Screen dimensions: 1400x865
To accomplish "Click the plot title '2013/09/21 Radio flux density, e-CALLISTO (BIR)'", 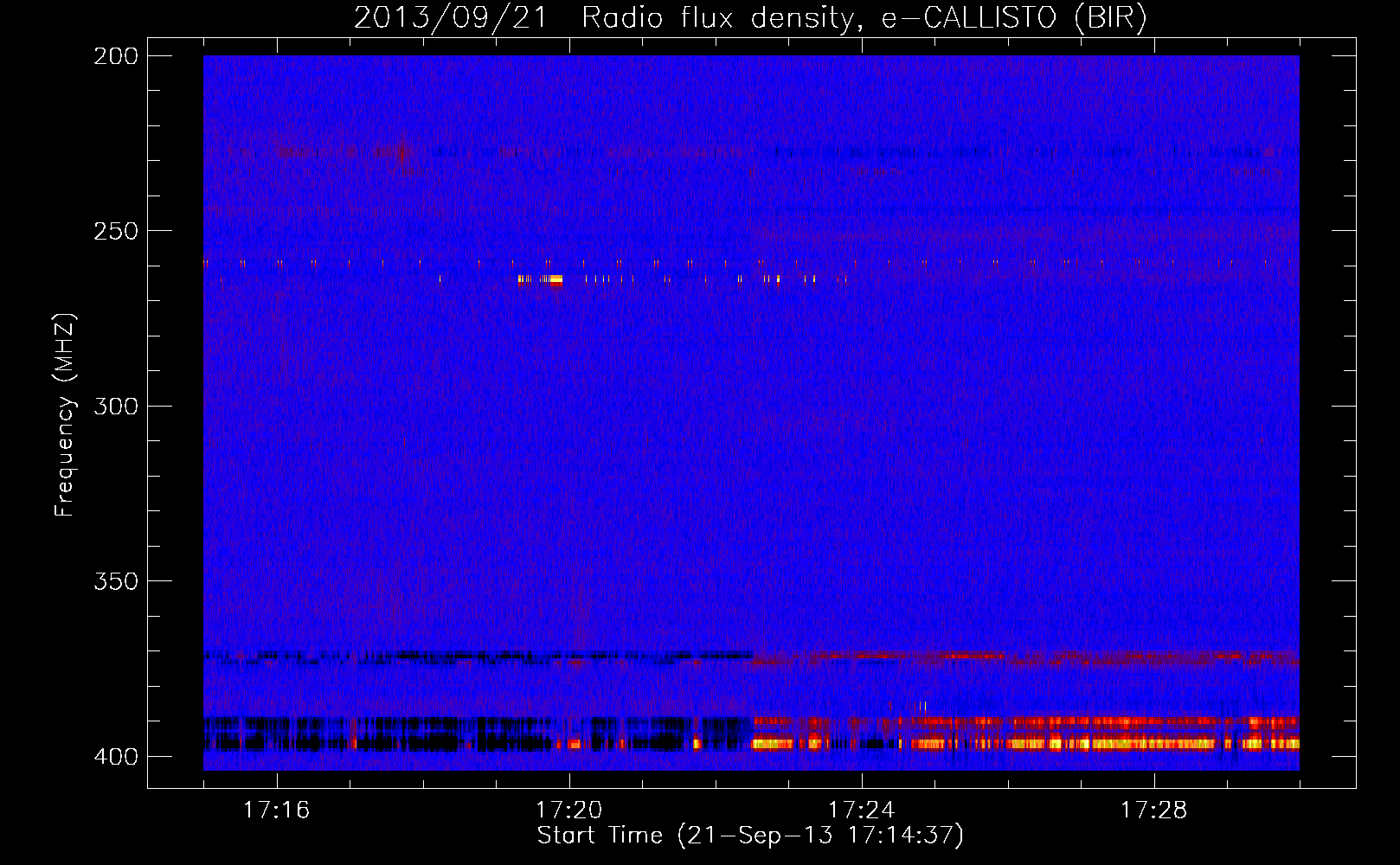I will (750, 17).
